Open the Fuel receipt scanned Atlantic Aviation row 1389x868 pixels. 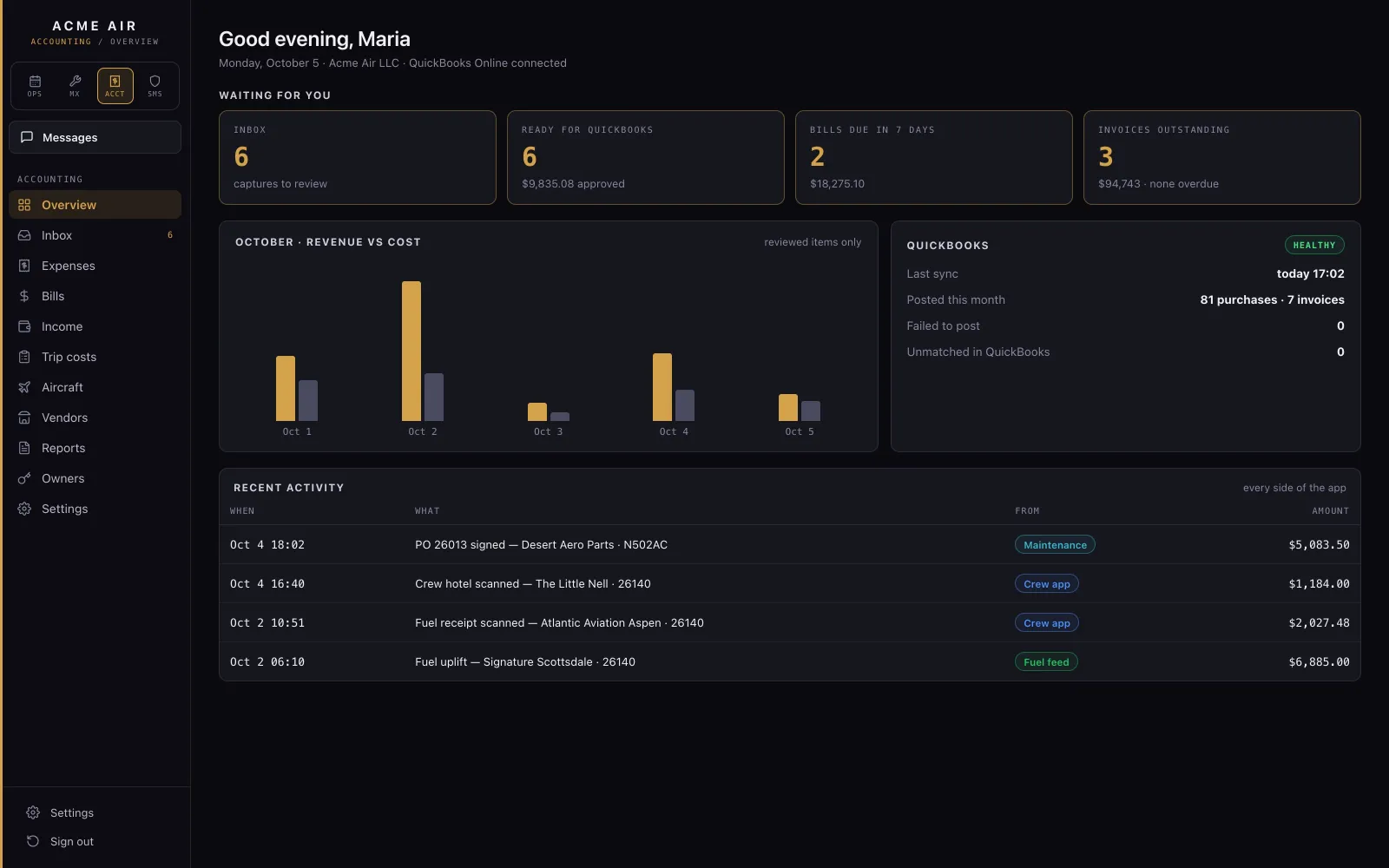(x=790, y=622)
